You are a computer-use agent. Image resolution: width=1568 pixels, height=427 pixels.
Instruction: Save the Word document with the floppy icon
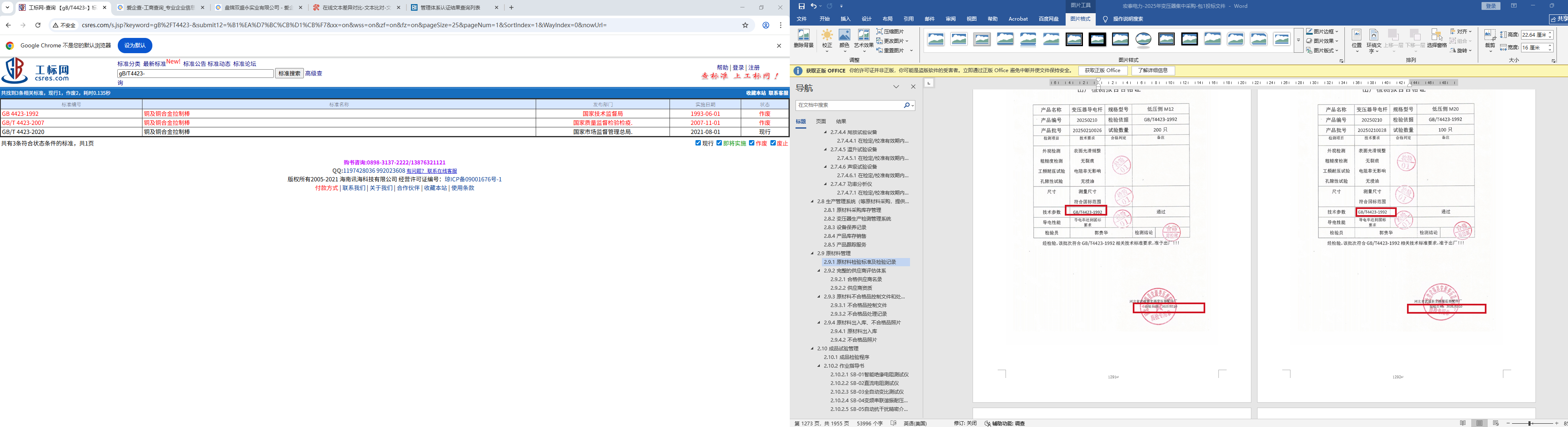click(802, 6)
